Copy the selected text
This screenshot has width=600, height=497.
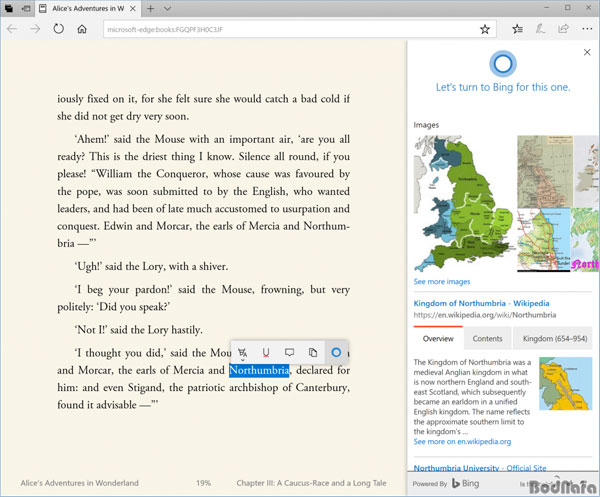pyautogui.click(x=313, y=352)
